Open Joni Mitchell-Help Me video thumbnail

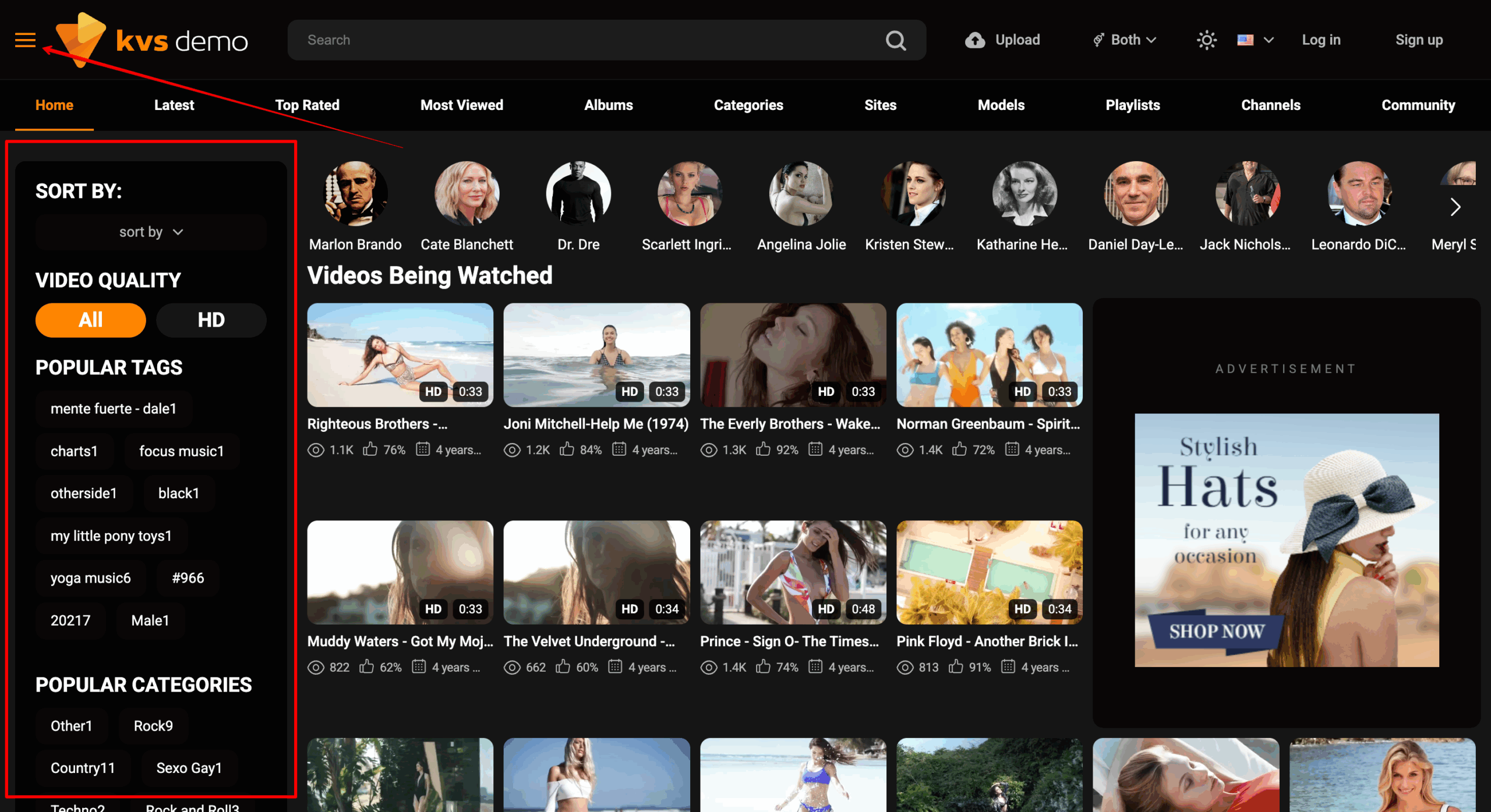pyautogui.click(x=596, y=354)
